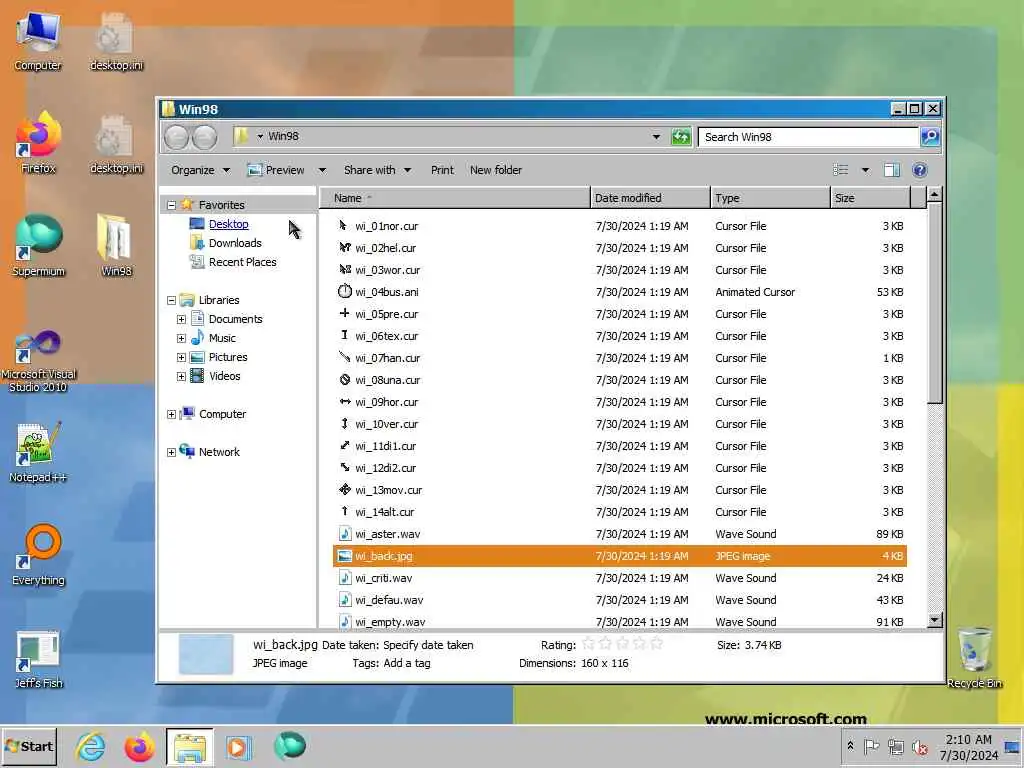Click Specify date taken in details pane
This screenshot has width=1024, height=768.
point(428,645)
